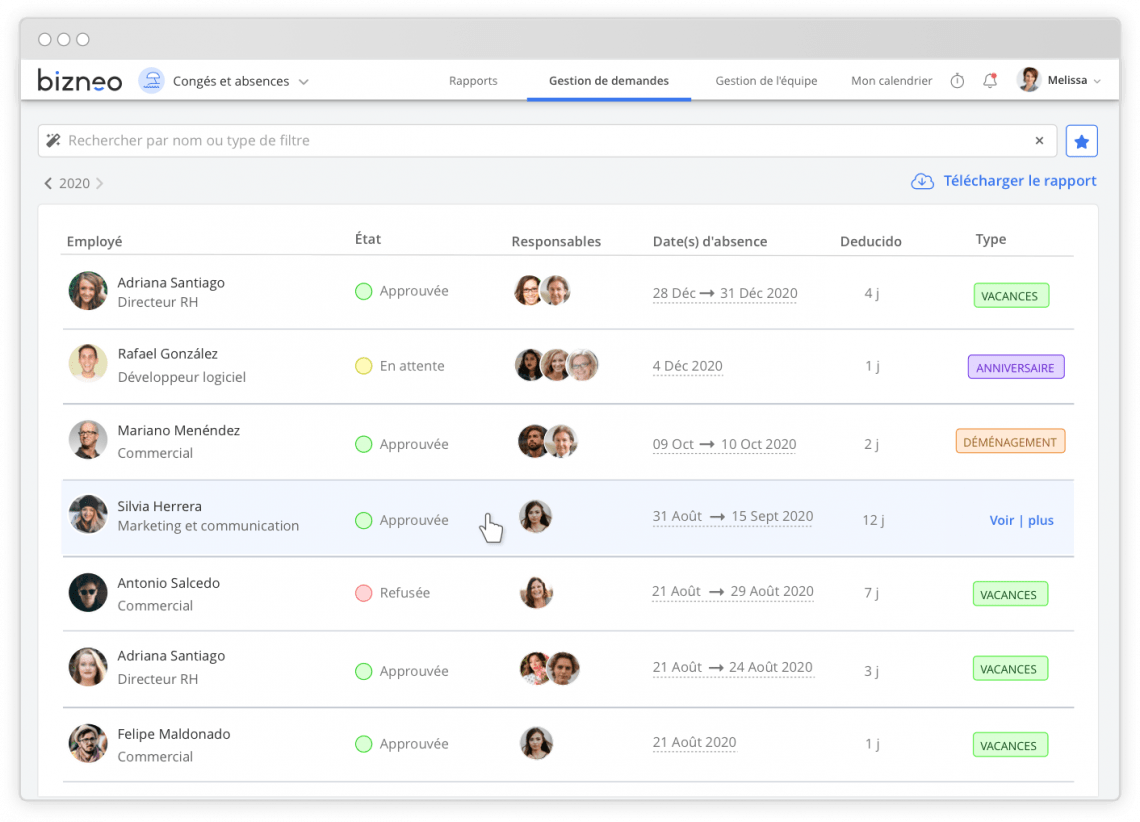Click the DÉMÉNAGEMENT type tag
1140x822 pixels.
tap(1010, 442)
